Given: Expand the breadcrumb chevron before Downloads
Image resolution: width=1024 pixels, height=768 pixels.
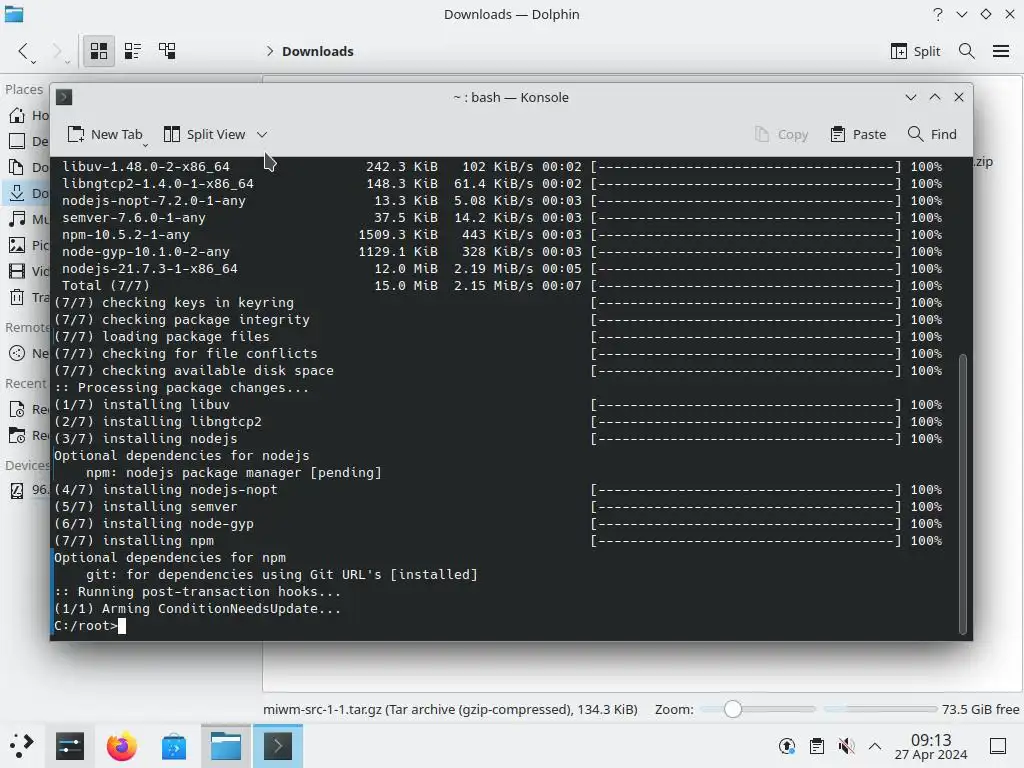Looking at the screenshot, I should tap(269, 52).
